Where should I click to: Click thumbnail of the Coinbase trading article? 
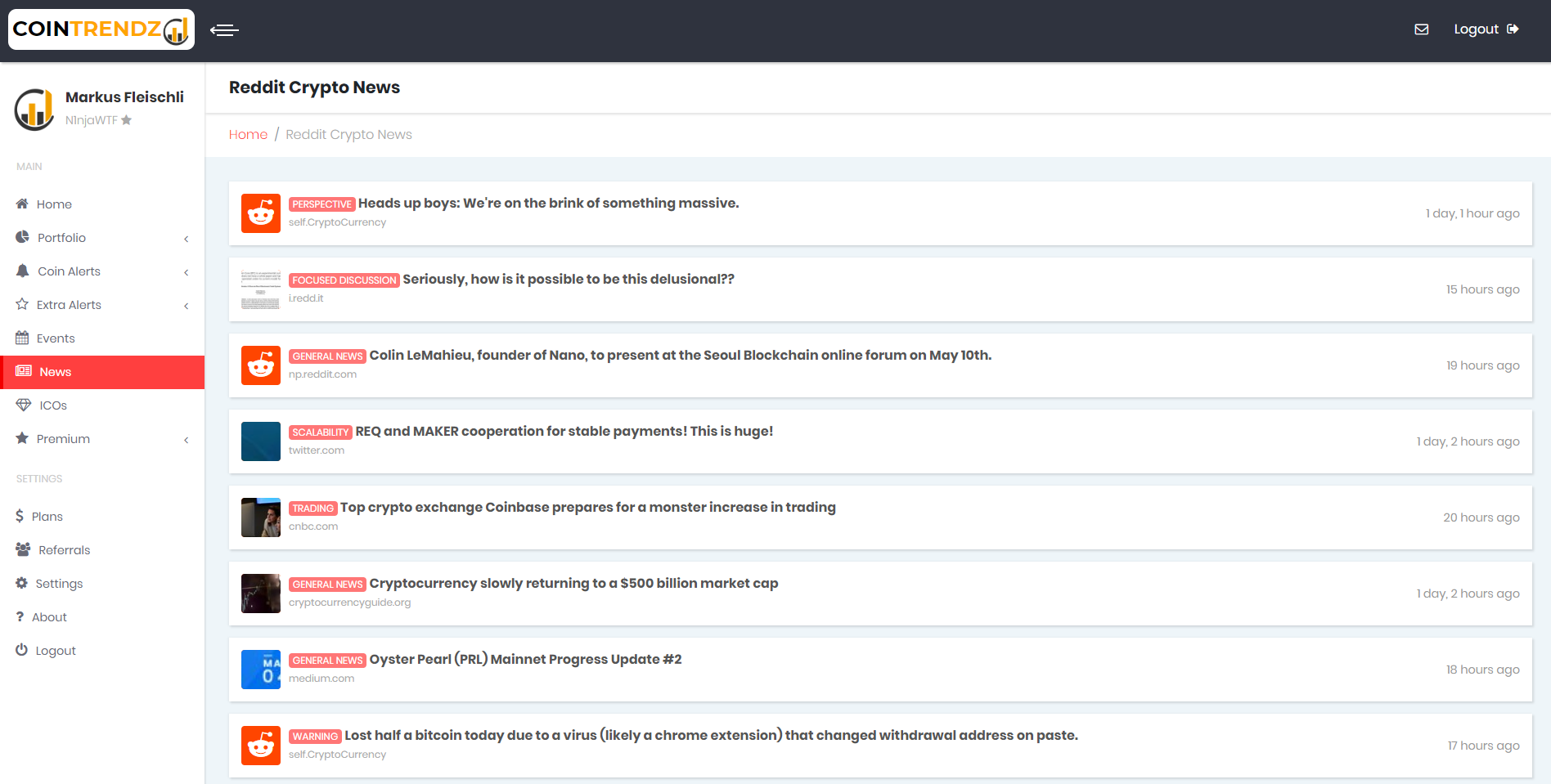(261, 517)
